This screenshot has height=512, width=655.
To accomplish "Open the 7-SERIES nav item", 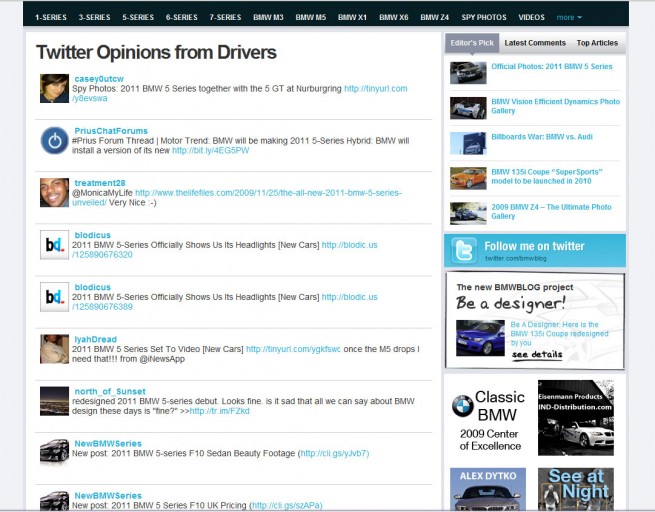I will [225, 17].
